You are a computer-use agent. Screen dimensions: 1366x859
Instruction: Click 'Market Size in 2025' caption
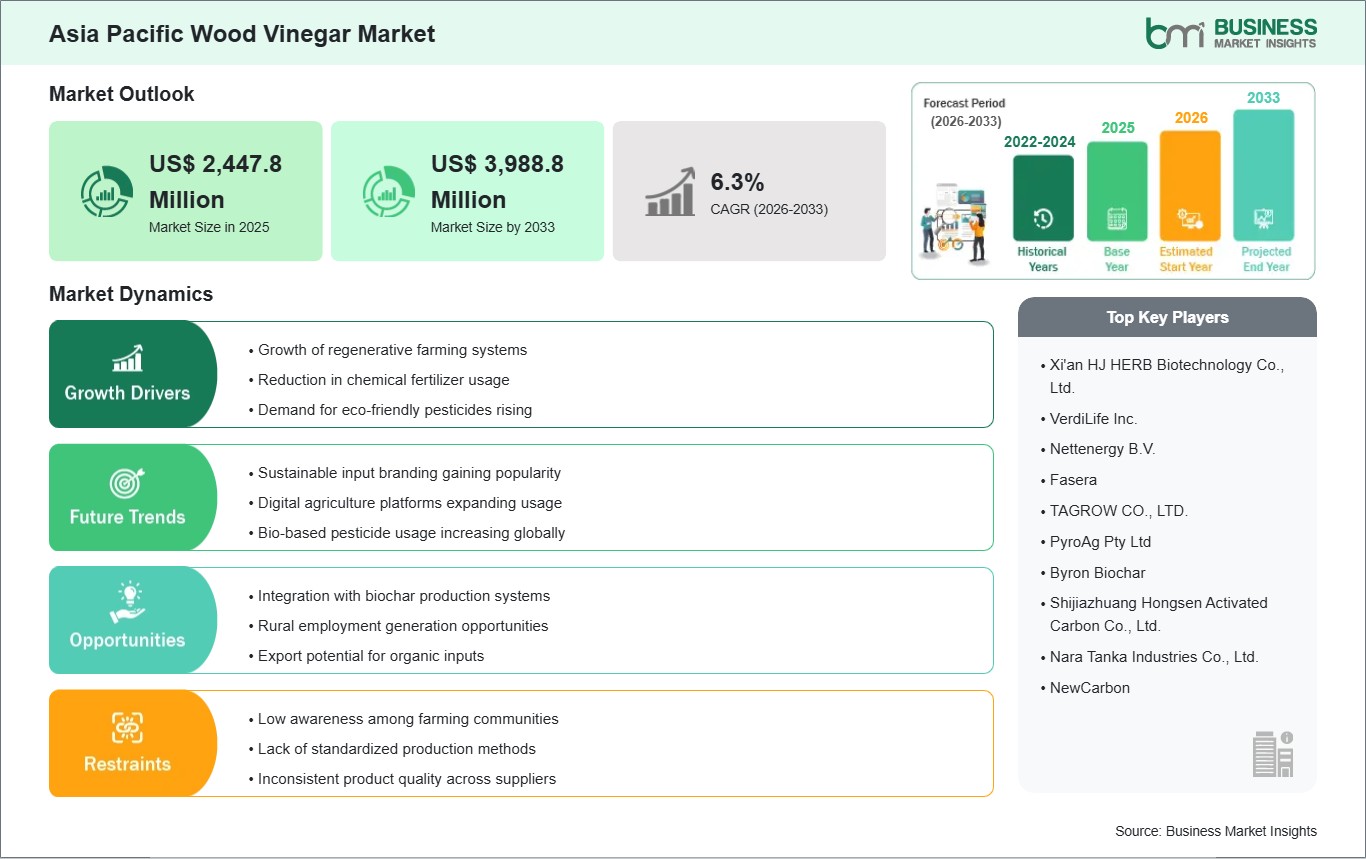tap(209, 227)
